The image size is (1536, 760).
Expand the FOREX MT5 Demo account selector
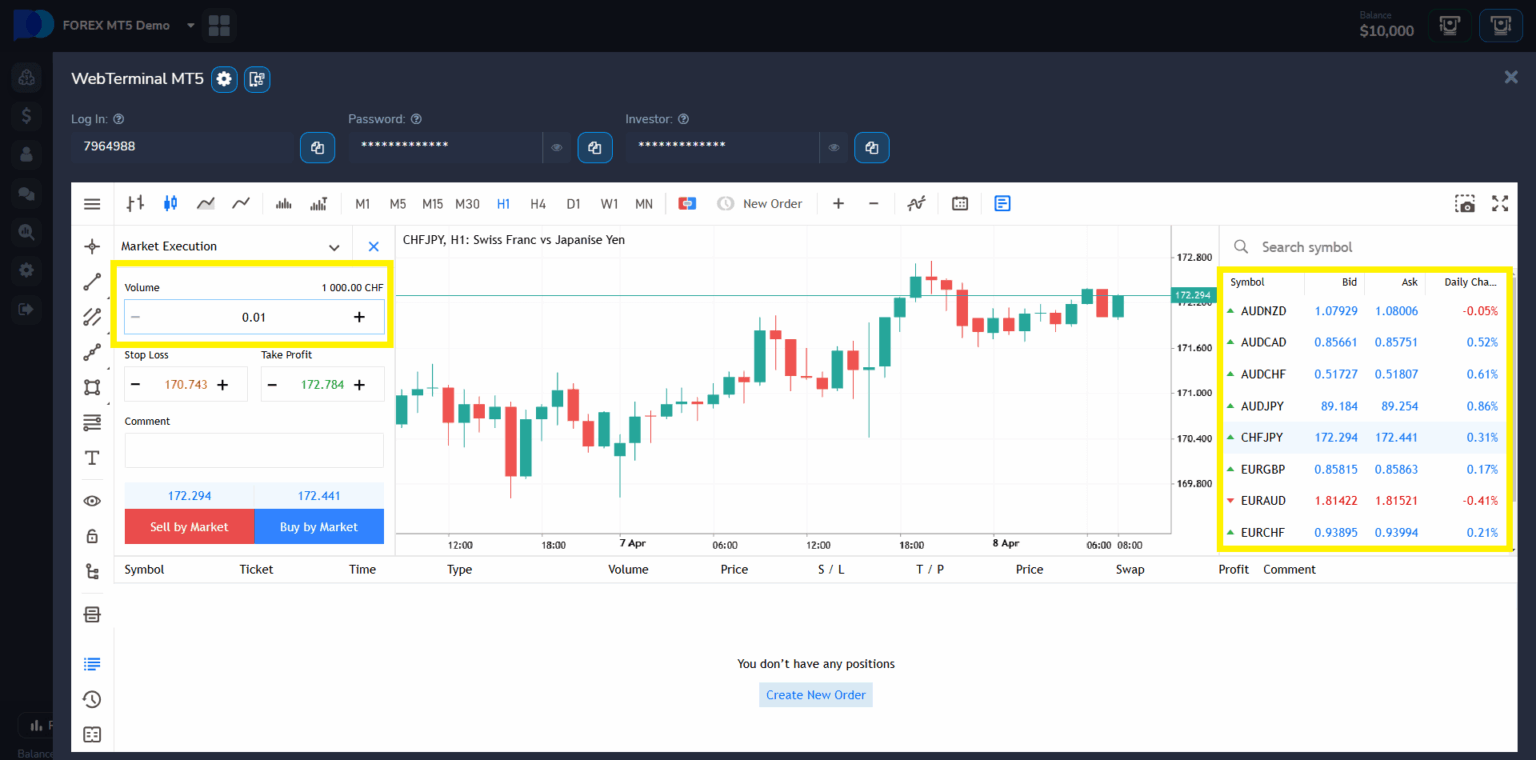tap(190, 25)
